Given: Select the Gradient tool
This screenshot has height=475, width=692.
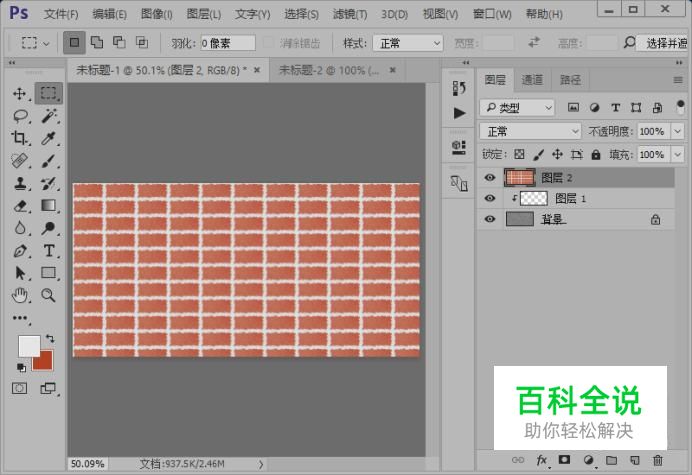Looking at the screenshot, I should coord(49,205).
